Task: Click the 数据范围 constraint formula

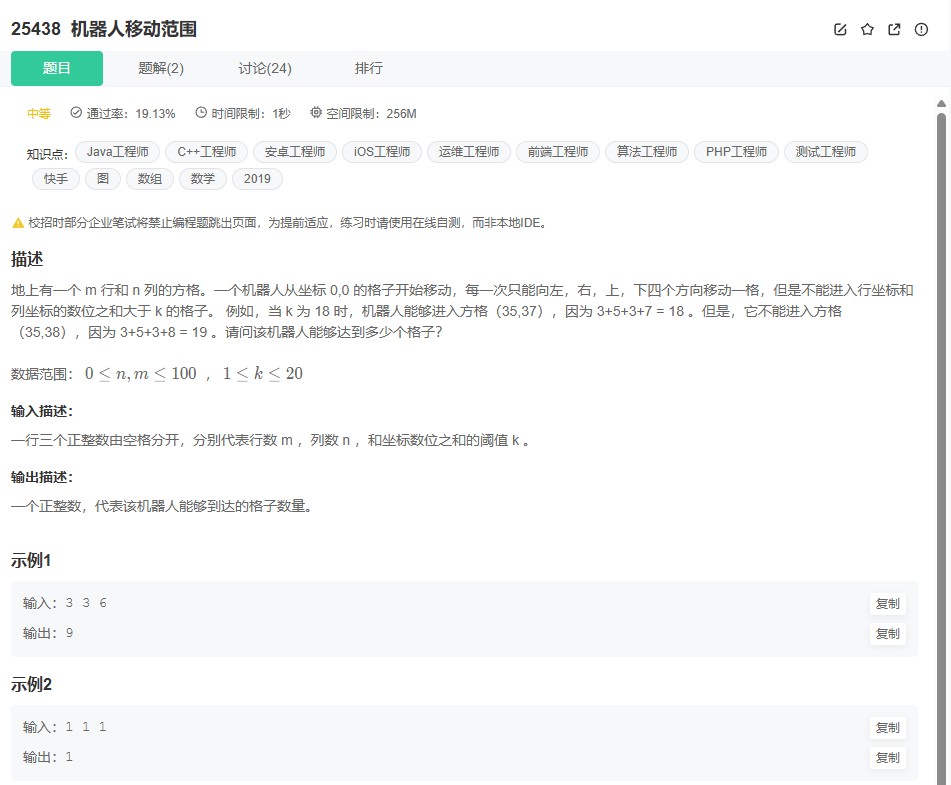Action: click(x=193, y=374)
